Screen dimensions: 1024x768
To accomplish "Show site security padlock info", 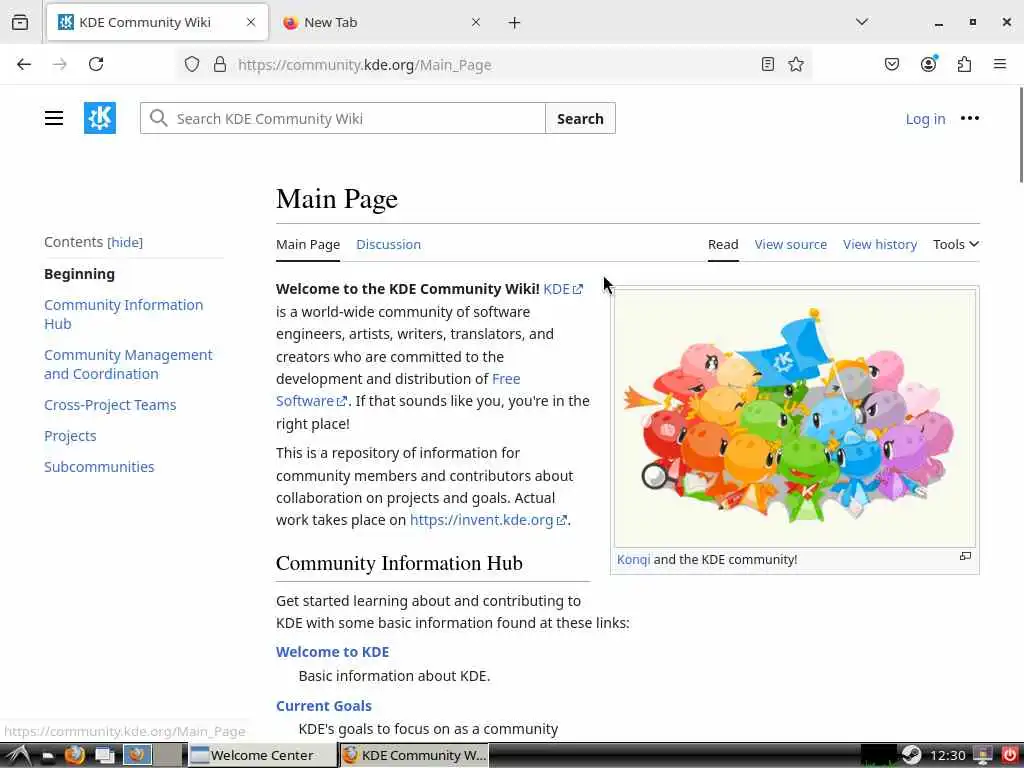I will (220, 64).
